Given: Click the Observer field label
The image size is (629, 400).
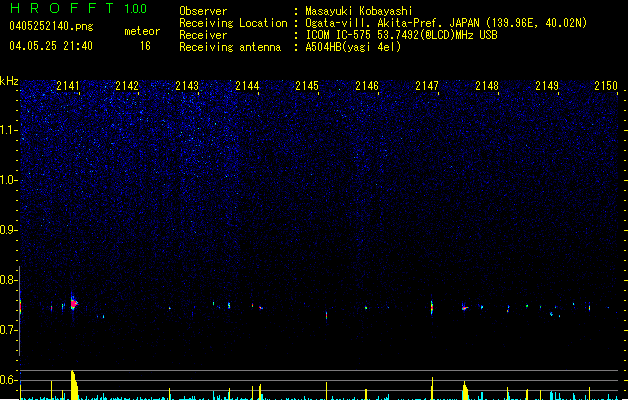Looking at the screenshot, I should point(203,11).
